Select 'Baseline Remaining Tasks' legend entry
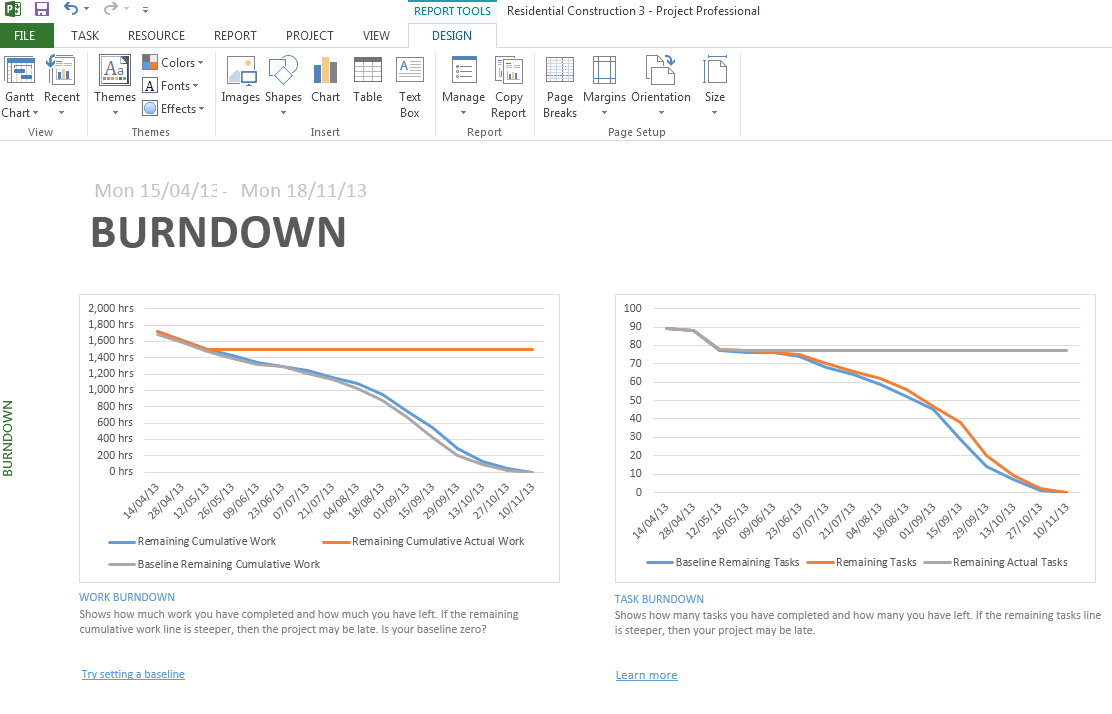Screen dimensions: 1112x714 pos(723,562)
